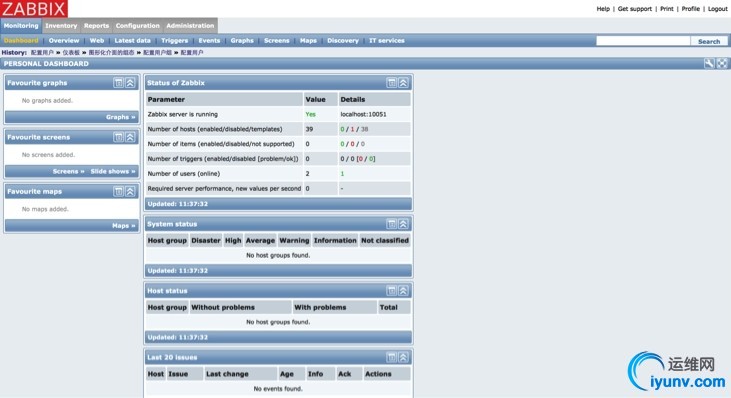
Task: Click 'localhost:10051' details cell
Action: point(363,114)
